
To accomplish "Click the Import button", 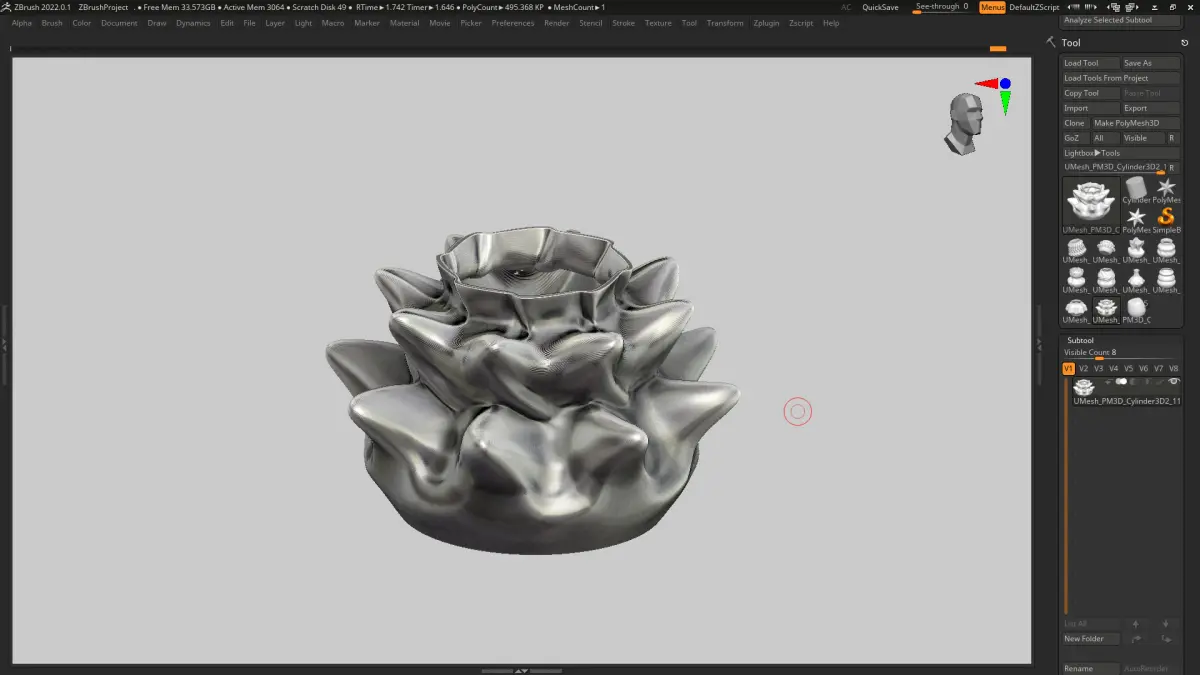I will click(1090, 108).
